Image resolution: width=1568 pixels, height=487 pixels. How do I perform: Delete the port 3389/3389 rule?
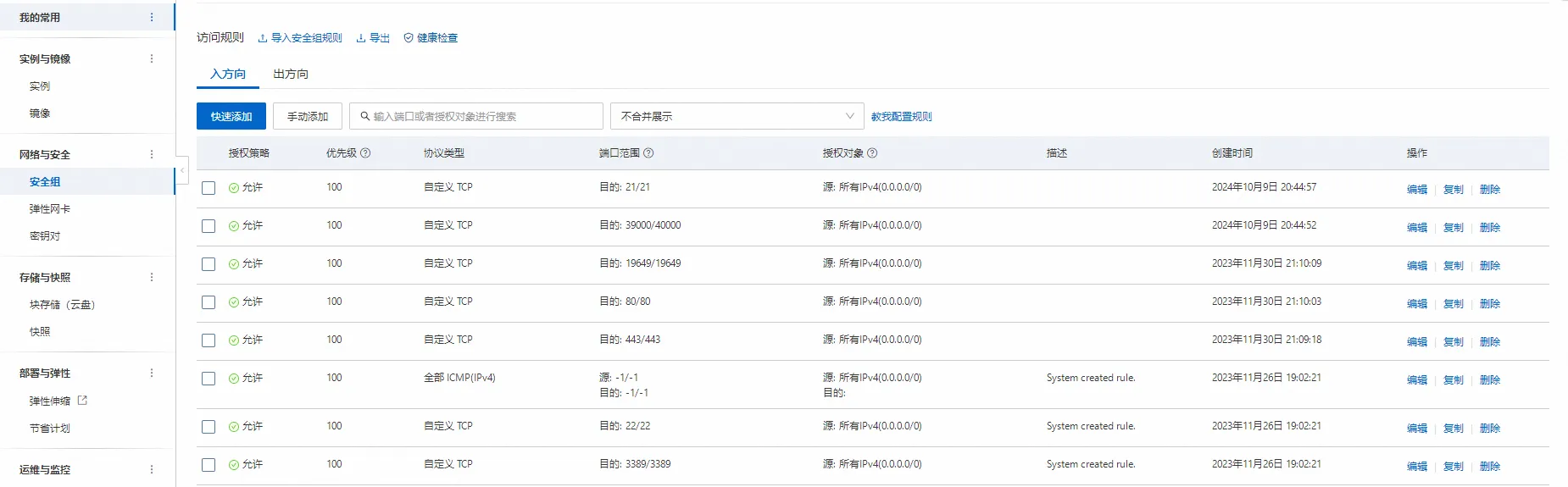tap(1489, 466)
